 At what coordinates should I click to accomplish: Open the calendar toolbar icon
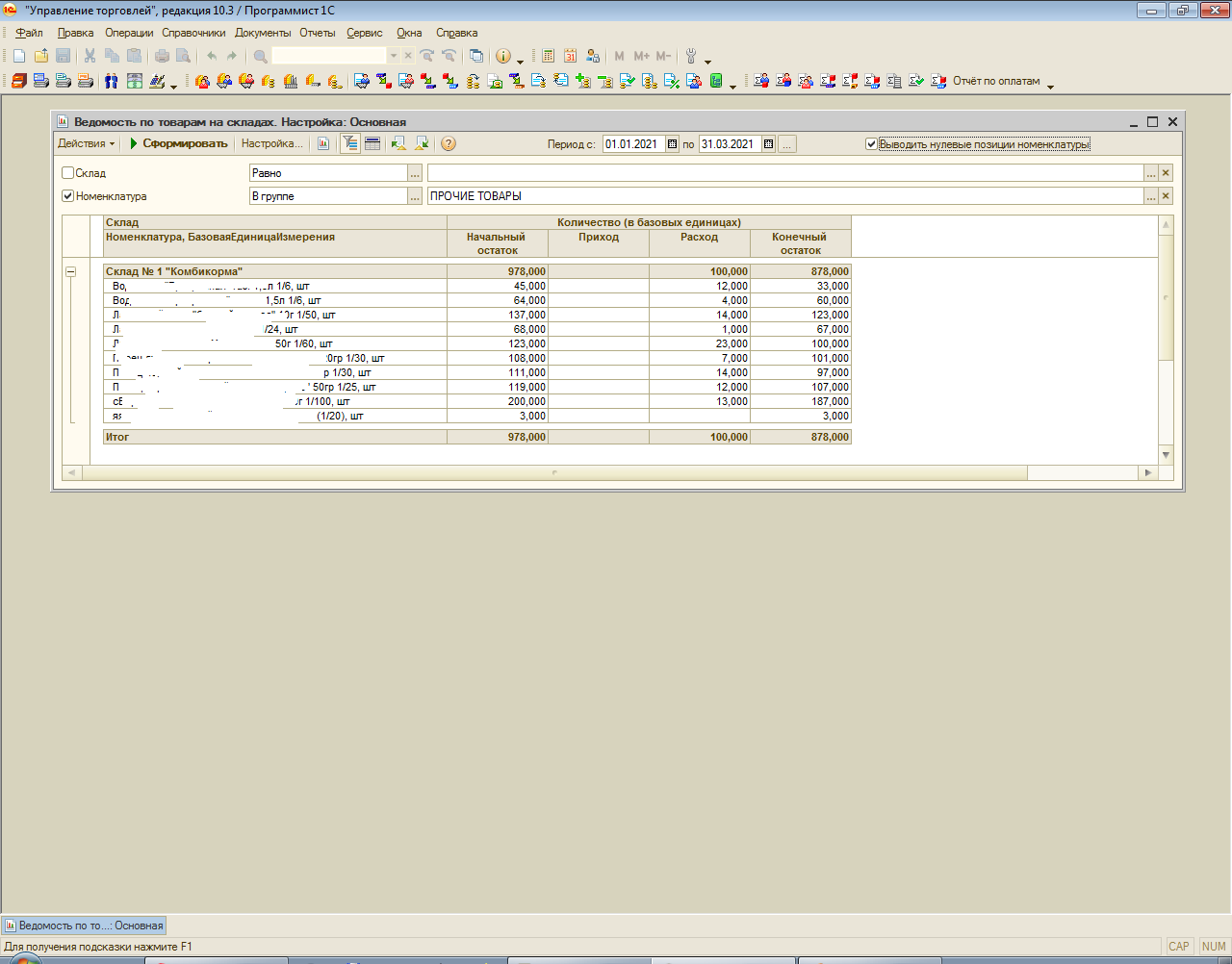pos(570,56)
